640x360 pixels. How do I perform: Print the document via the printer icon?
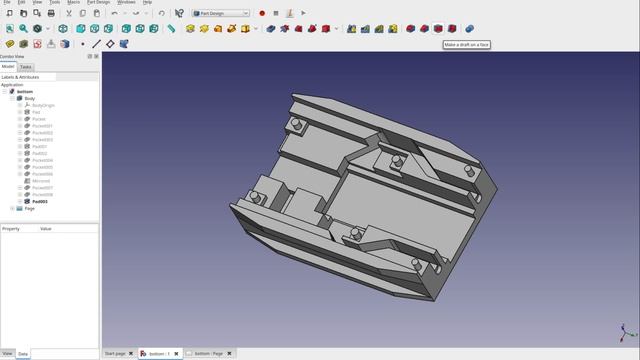(x=51, y=13)
